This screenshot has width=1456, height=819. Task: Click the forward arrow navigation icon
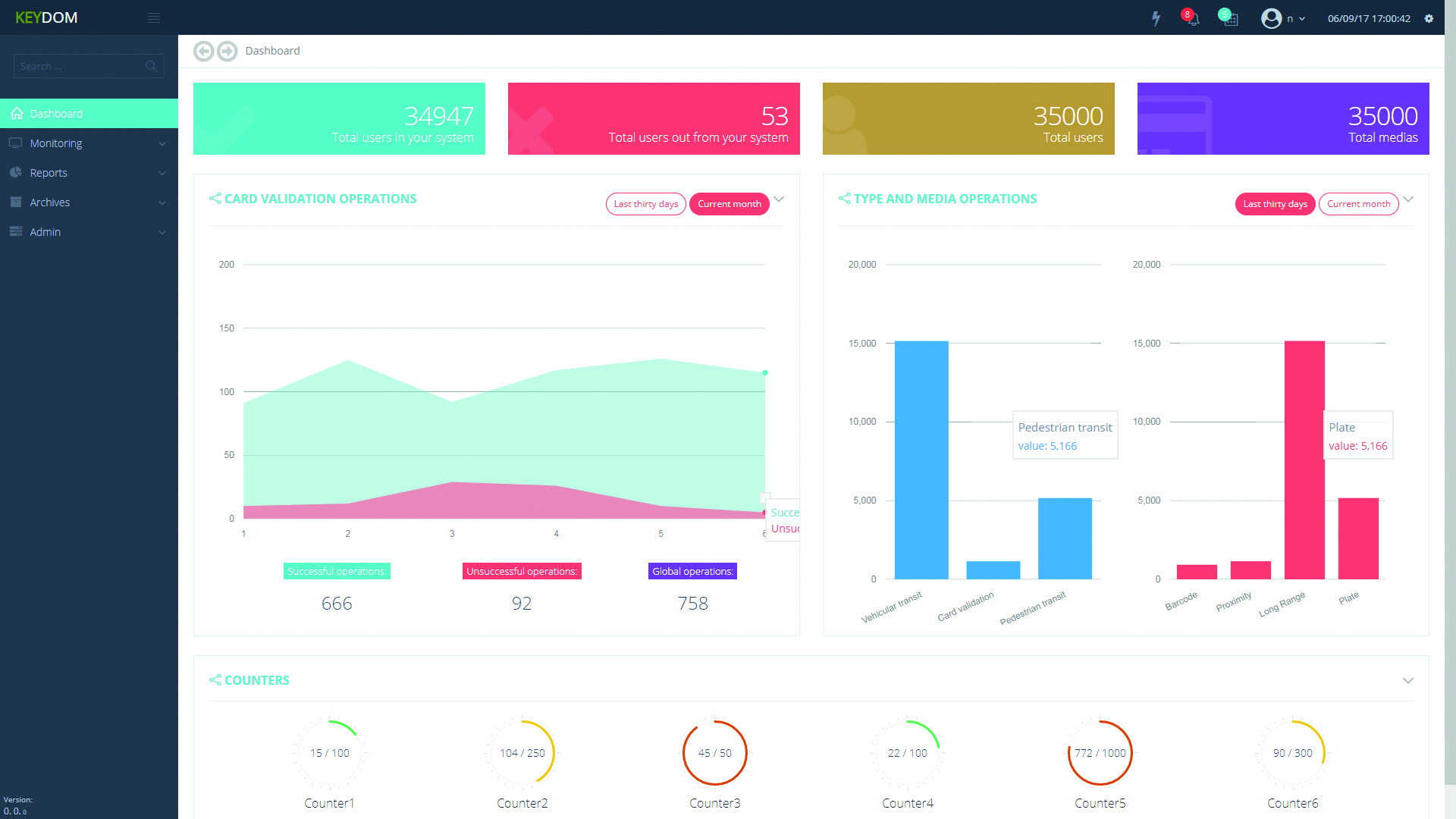coord(227,51)
